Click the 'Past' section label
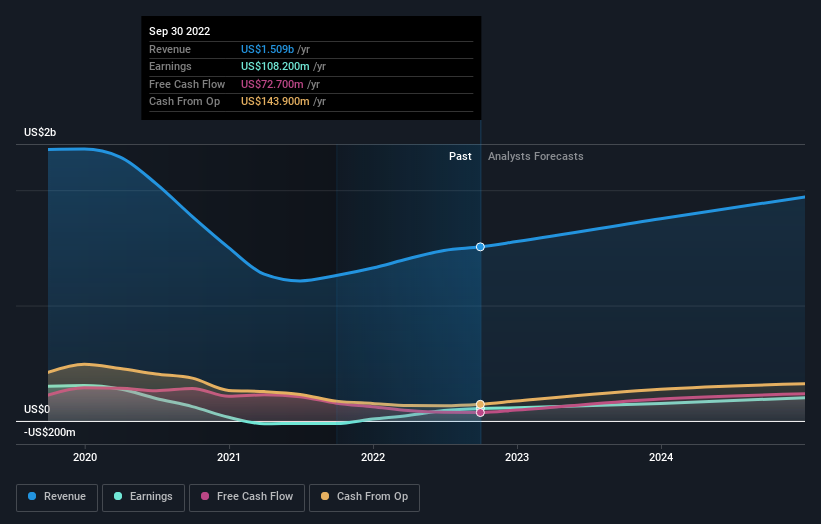 [460, 156]
